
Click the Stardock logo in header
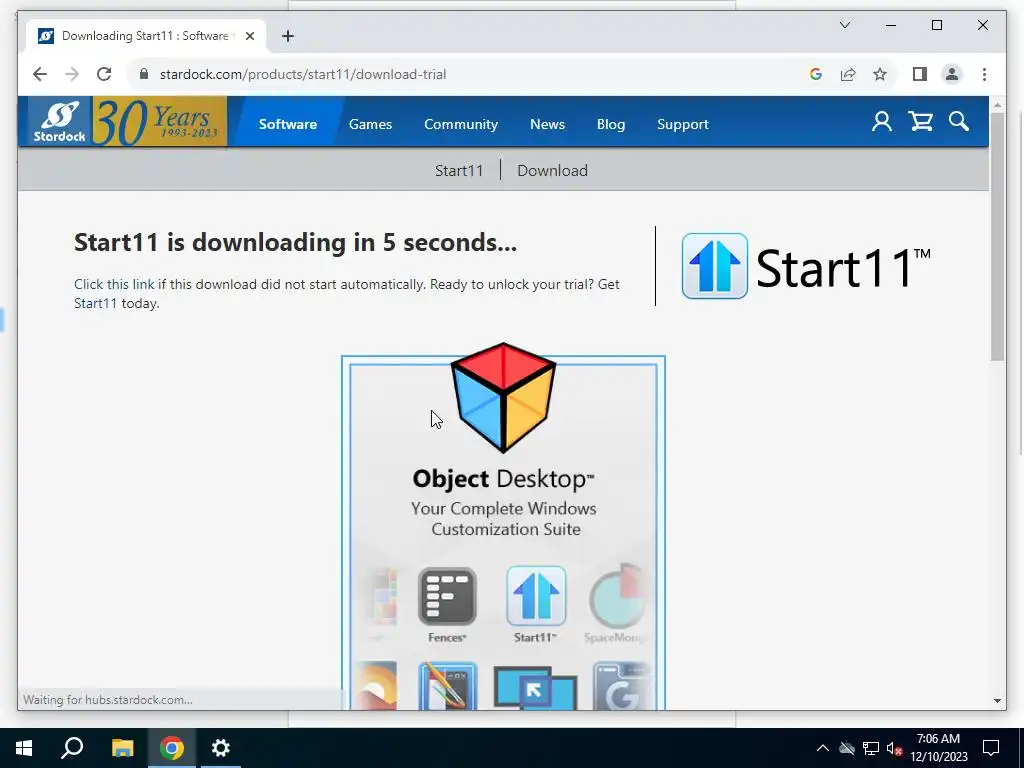(59, 121)
